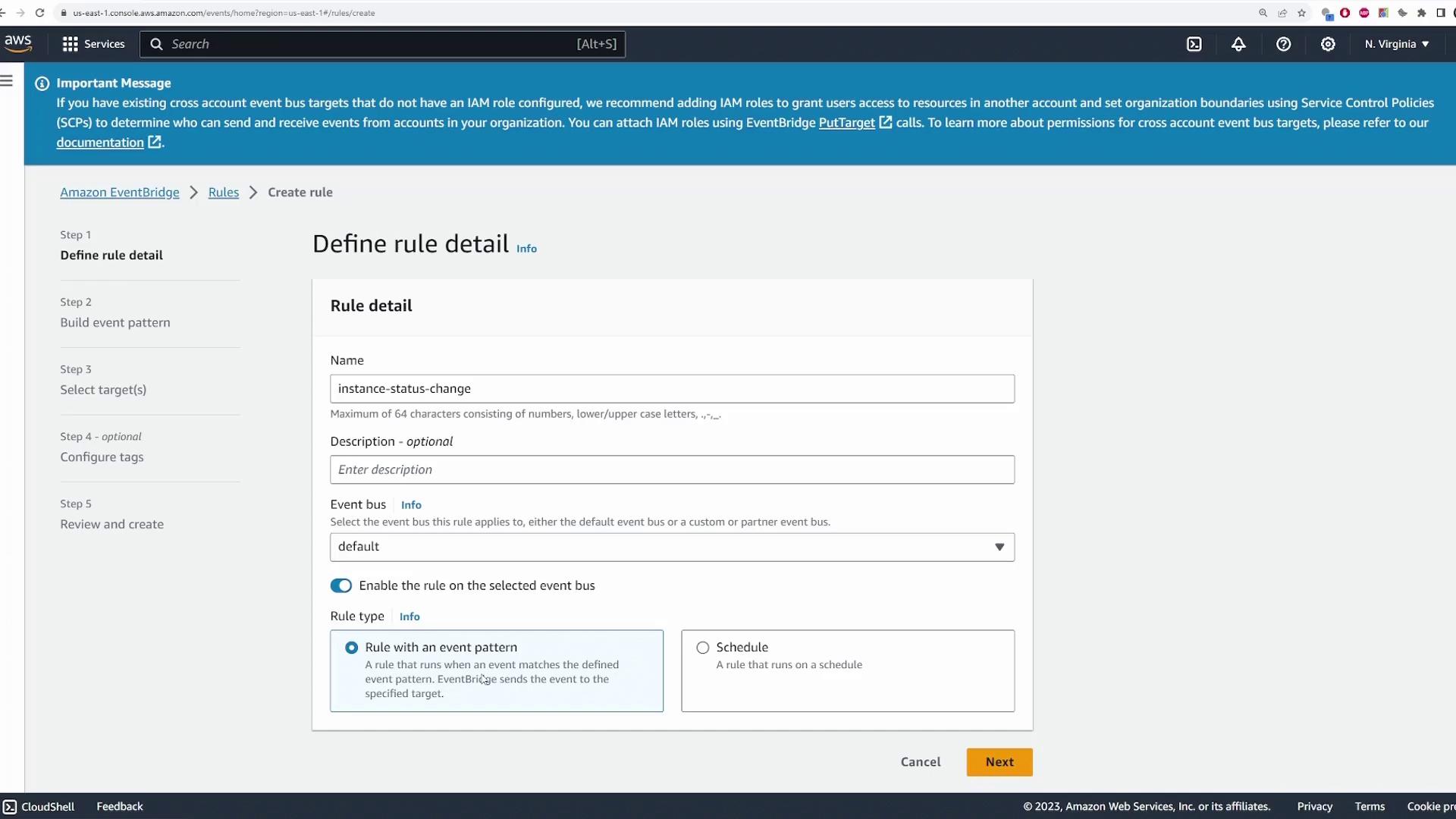Reload the page with browser refresh icon
This screenshot has width=1456, height=819.
[x=39, y=13]
